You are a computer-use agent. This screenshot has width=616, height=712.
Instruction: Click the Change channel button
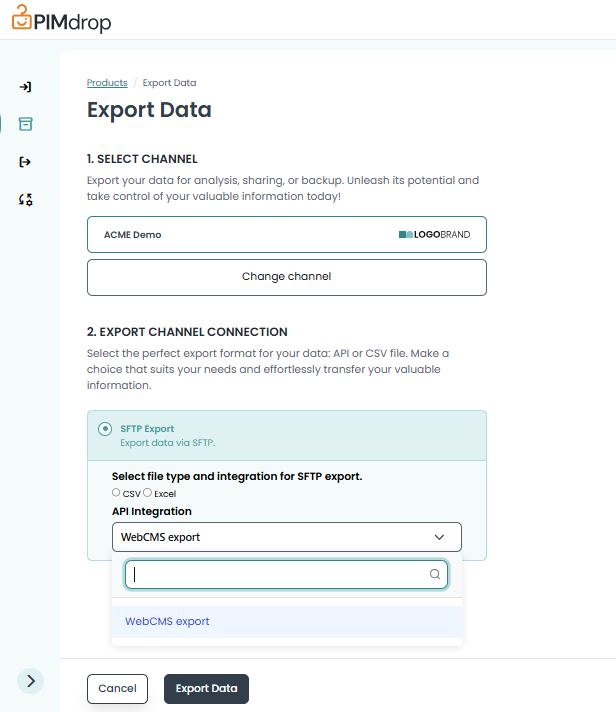(286, 277)
